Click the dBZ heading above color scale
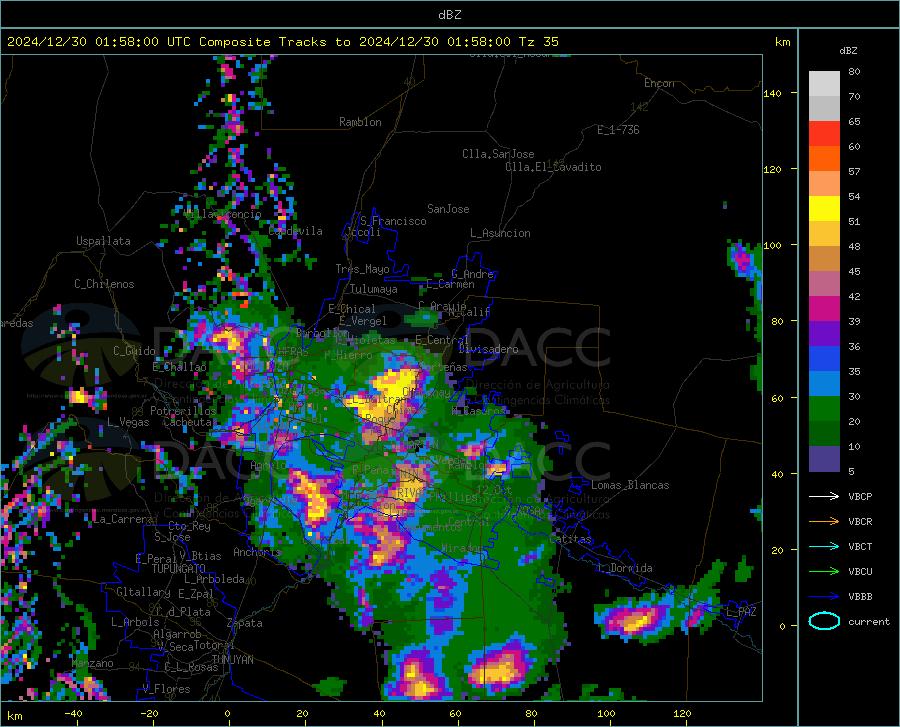The image size is (900, 727). (x=848, y=50)
